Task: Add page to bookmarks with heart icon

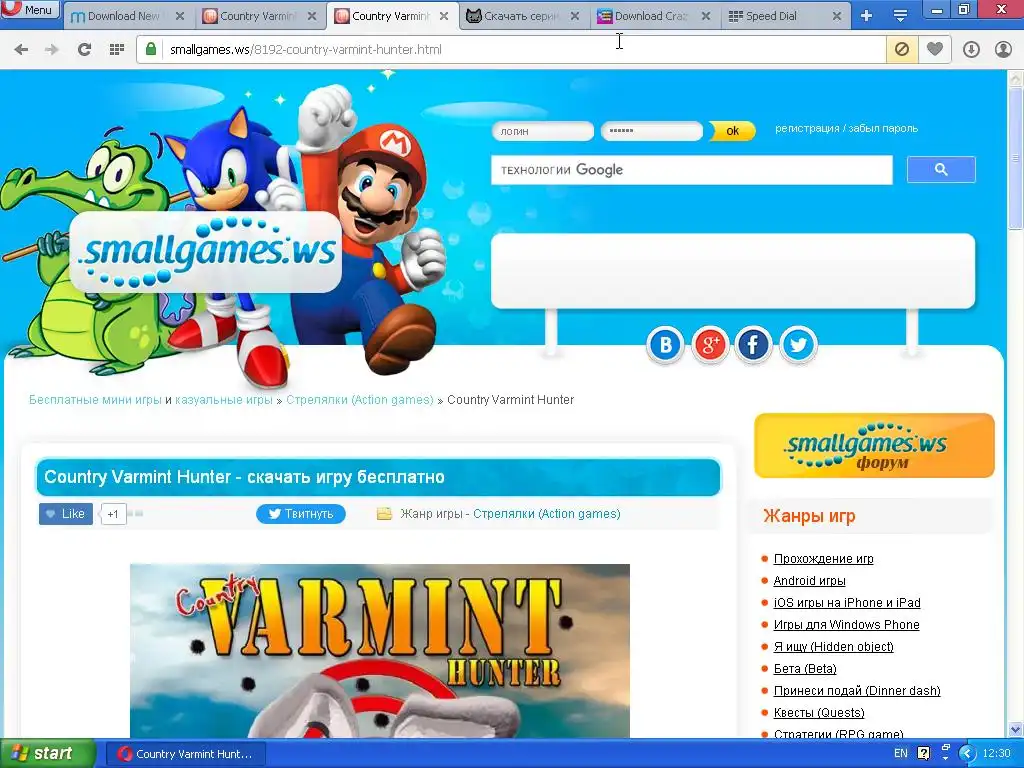Action: [935, 49]
